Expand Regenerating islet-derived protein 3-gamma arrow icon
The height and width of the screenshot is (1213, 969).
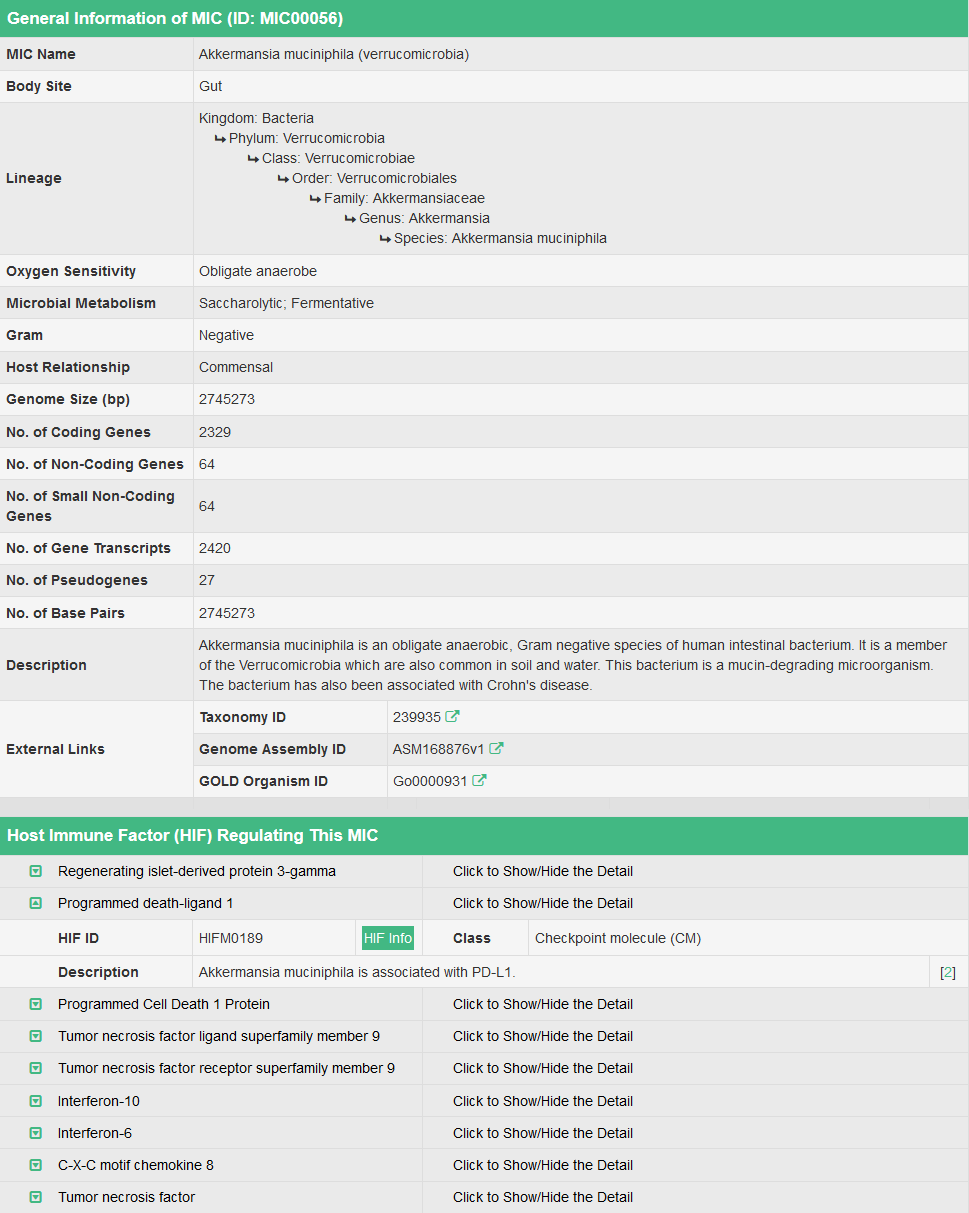(36, 872)
